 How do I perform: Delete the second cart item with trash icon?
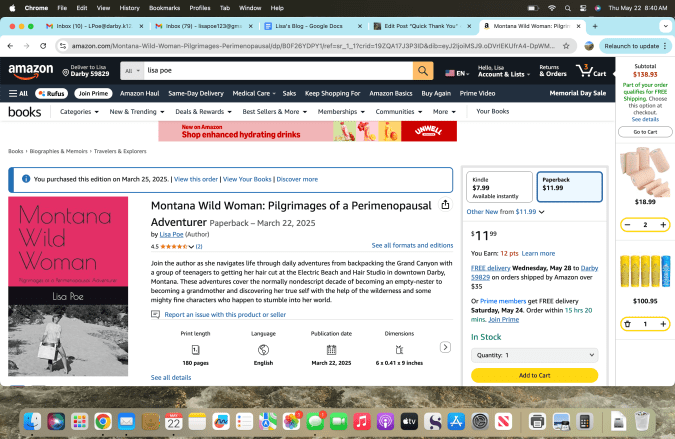[x=627, y=324]
